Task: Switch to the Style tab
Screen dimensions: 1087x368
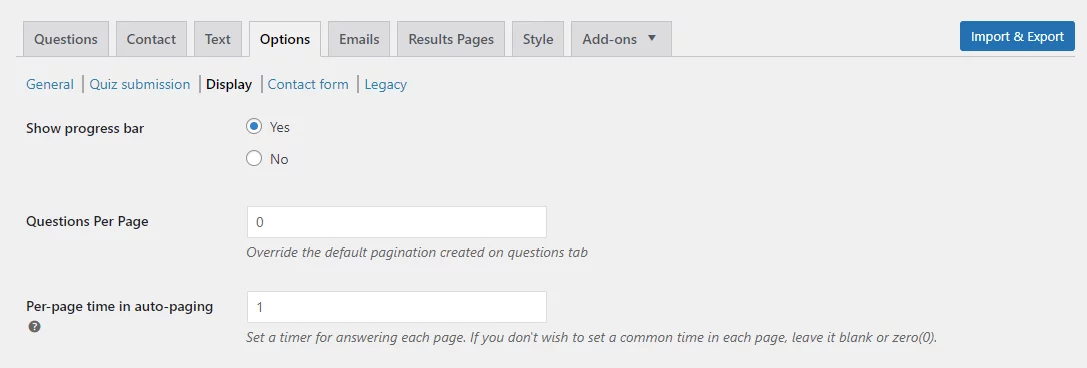Action: coord(538,39)
